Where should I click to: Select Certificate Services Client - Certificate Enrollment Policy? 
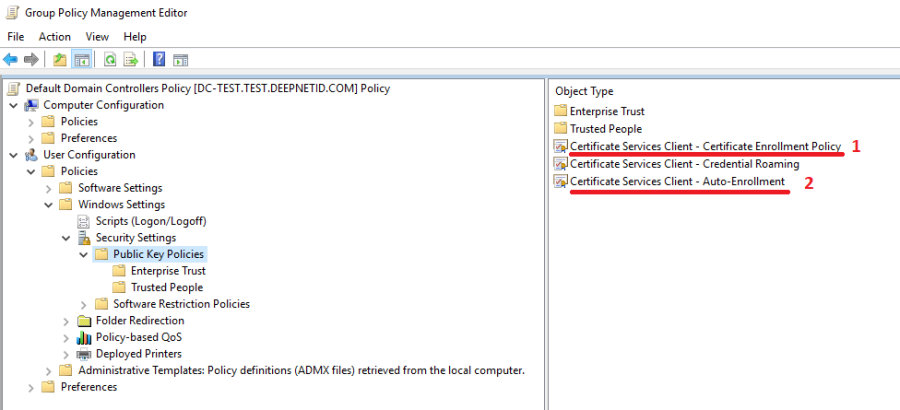704,146
